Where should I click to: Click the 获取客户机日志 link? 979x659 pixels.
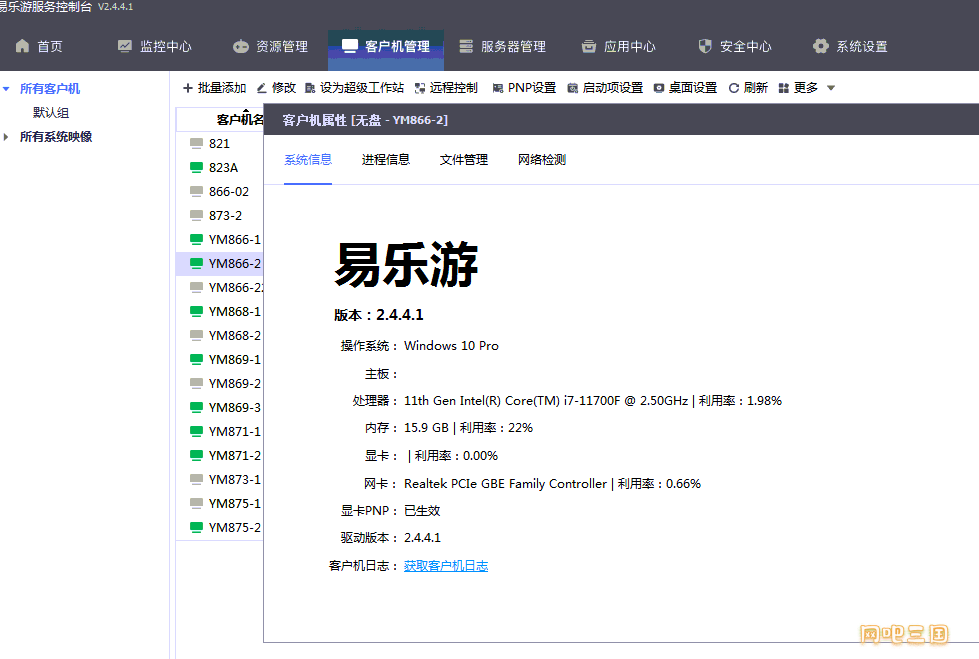(x=446, y=566)
